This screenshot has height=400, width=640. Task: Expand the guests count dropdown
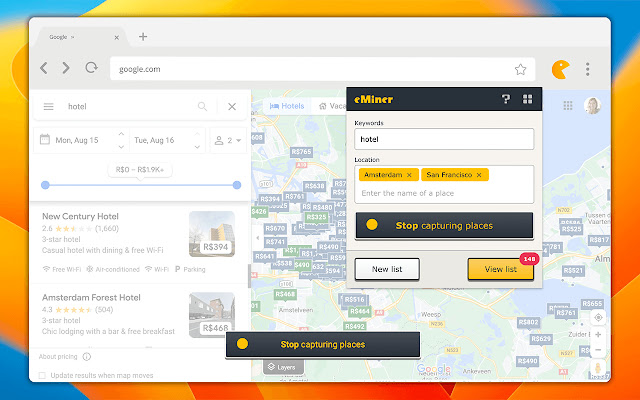228,140
